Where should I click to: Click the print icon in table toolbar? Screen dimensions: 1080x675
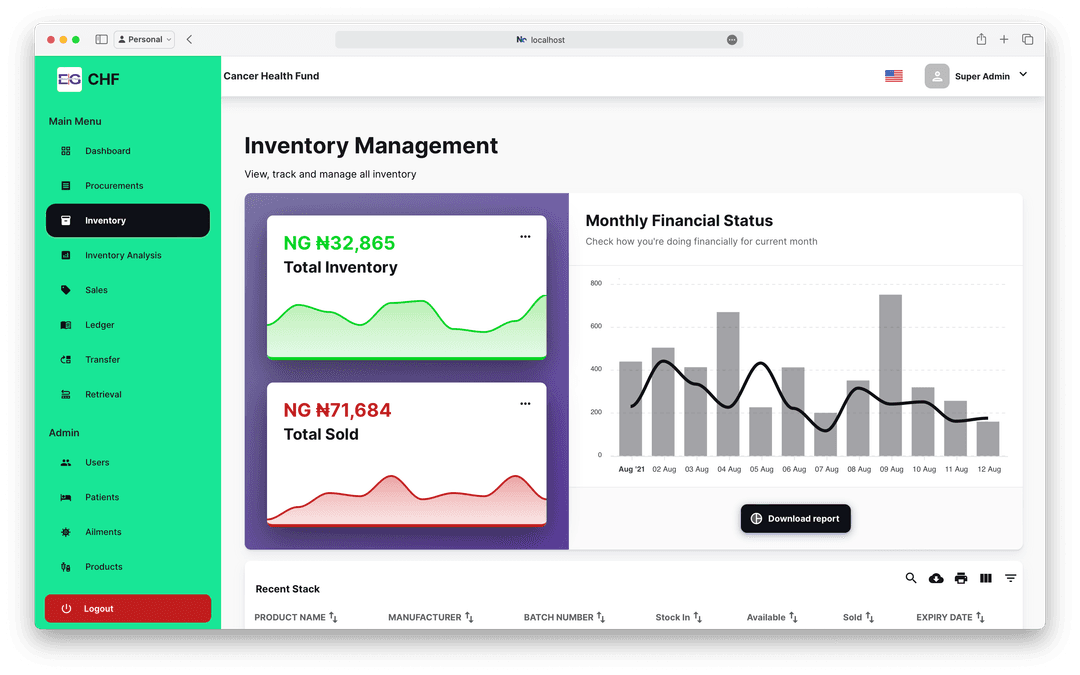[961, 578]
